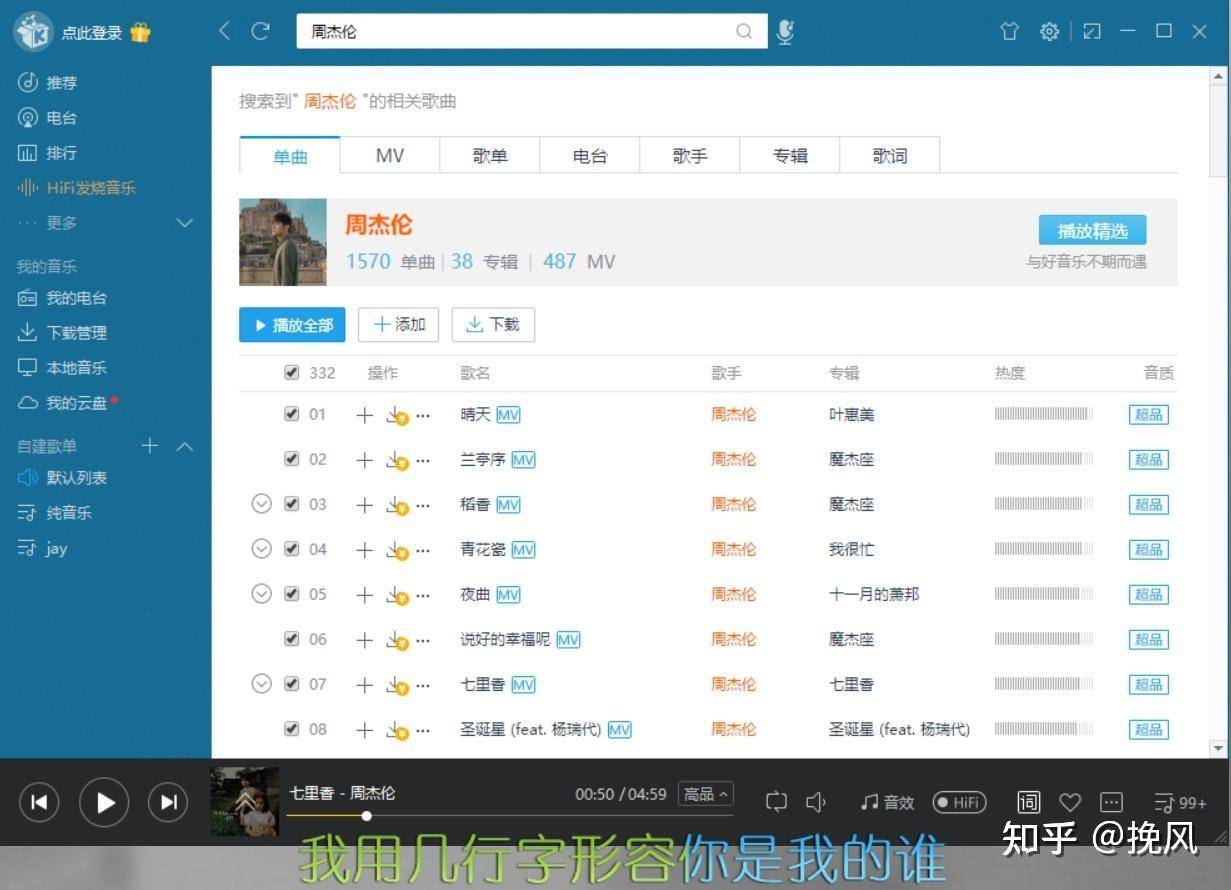This screenshot has height=890, width=1231.
Task: Open the 音效 sound effects
Action: click(887, 802)
